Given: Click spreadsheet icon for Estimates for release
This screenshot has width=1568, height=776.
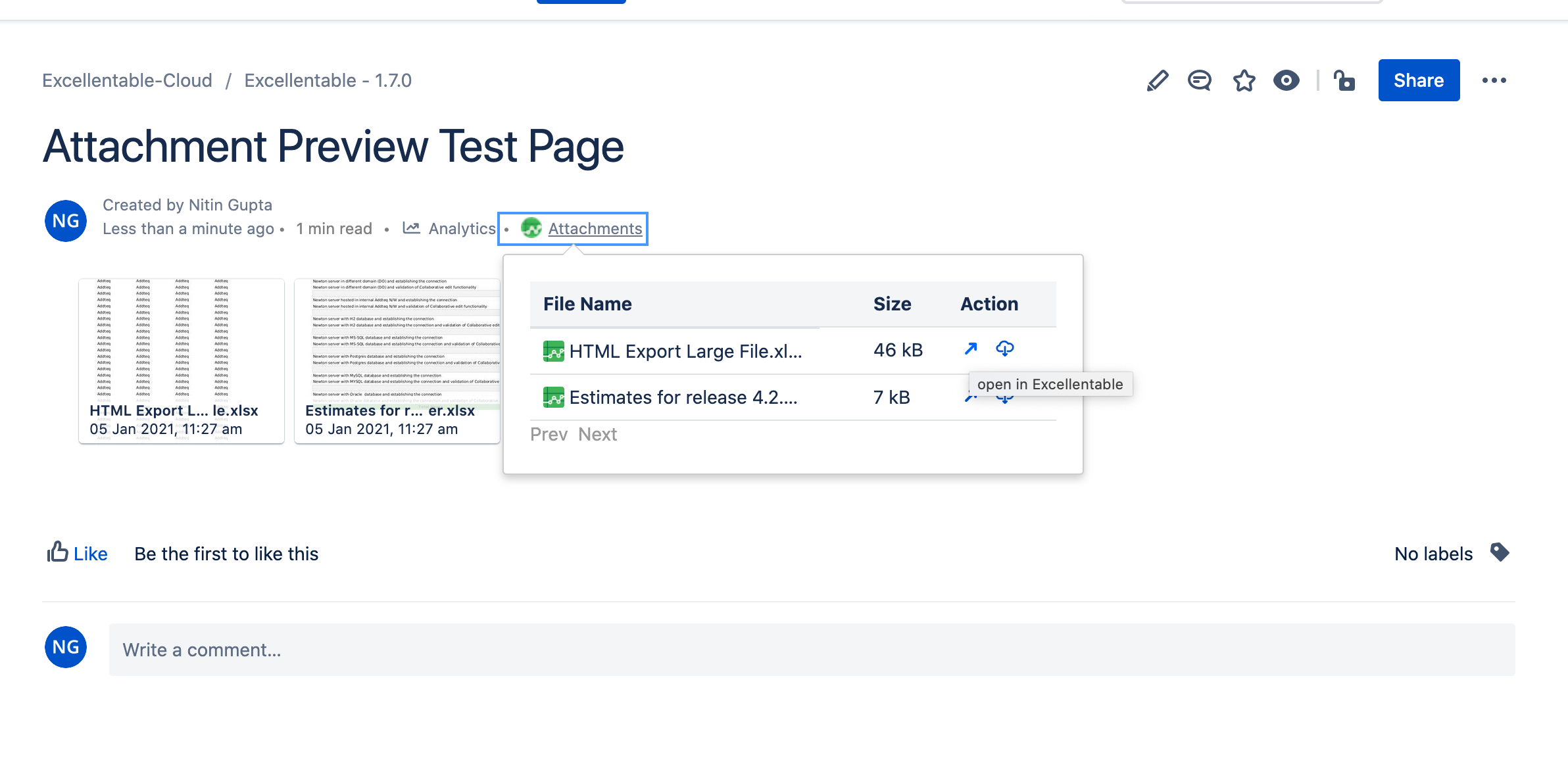Looking at the screenshot, I should point(554,397).
